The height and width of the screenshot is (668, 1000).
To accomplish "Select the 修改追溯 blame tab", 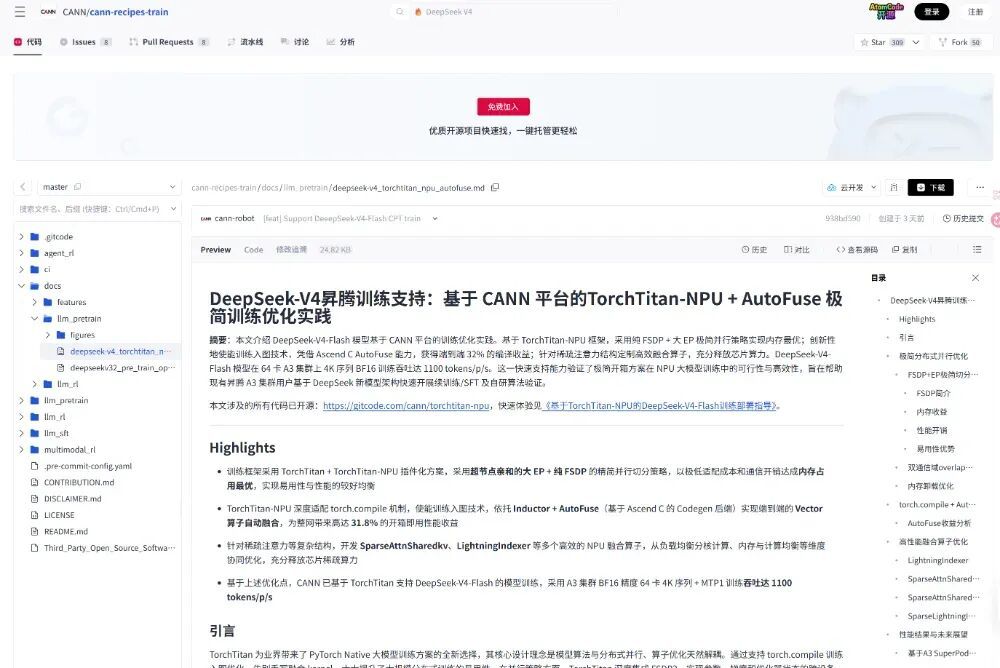I will click(x=291, y=249).
